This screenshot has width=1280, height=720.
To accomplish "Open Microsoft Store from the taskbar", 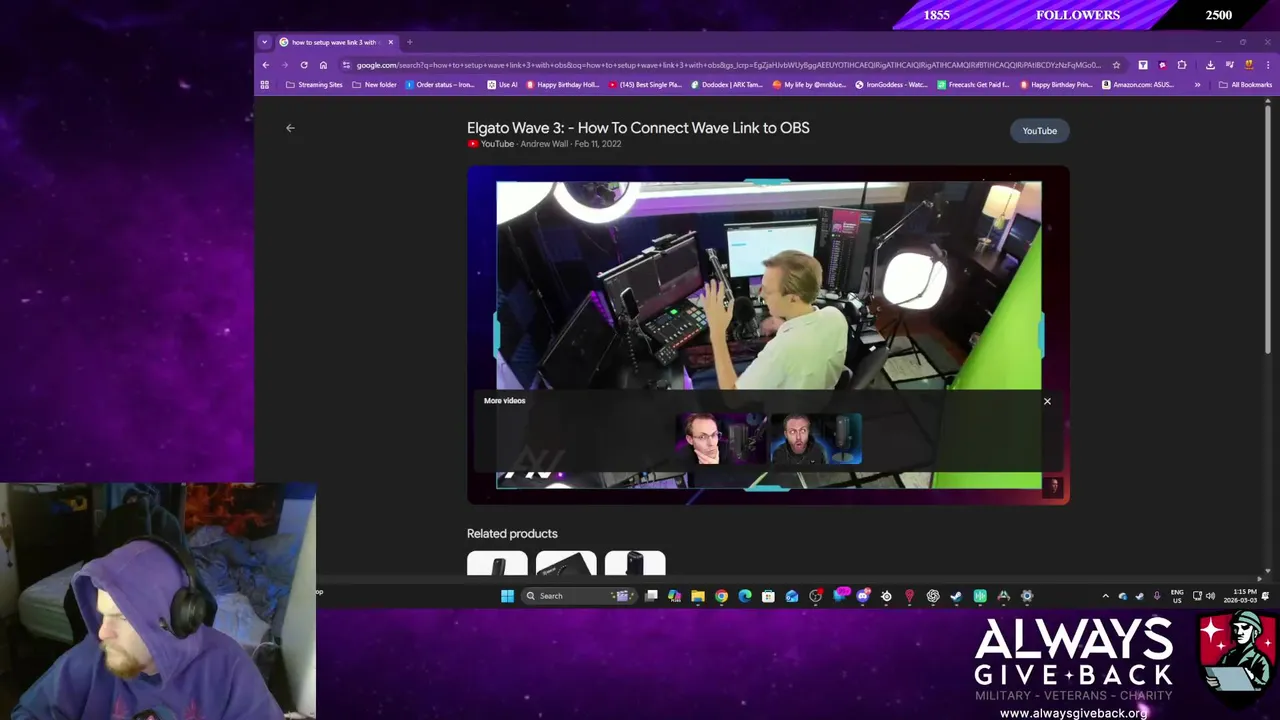I will pyautogui.click(x=768, y=596).
